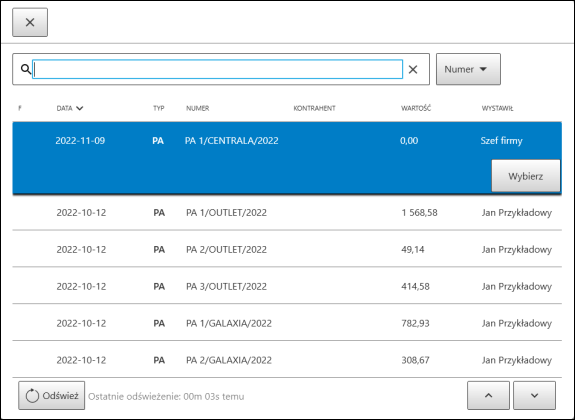Click the WARTOŚĆ column header

pos(416,108)
